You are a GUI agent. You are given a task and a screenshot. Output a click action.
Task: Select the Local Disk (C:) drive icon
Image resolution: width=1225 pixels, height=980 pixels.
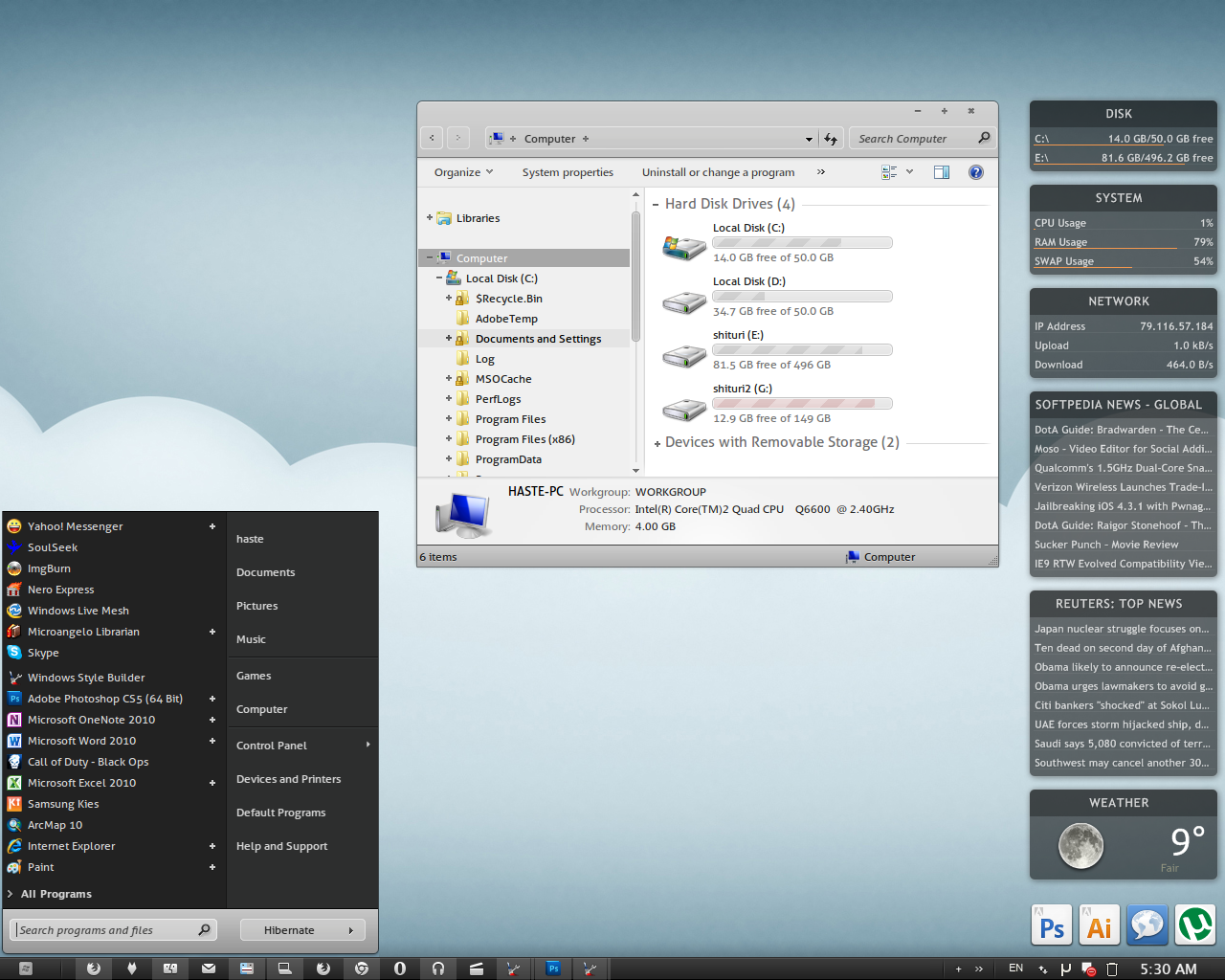pyautogui.click(x=684, y=247)
